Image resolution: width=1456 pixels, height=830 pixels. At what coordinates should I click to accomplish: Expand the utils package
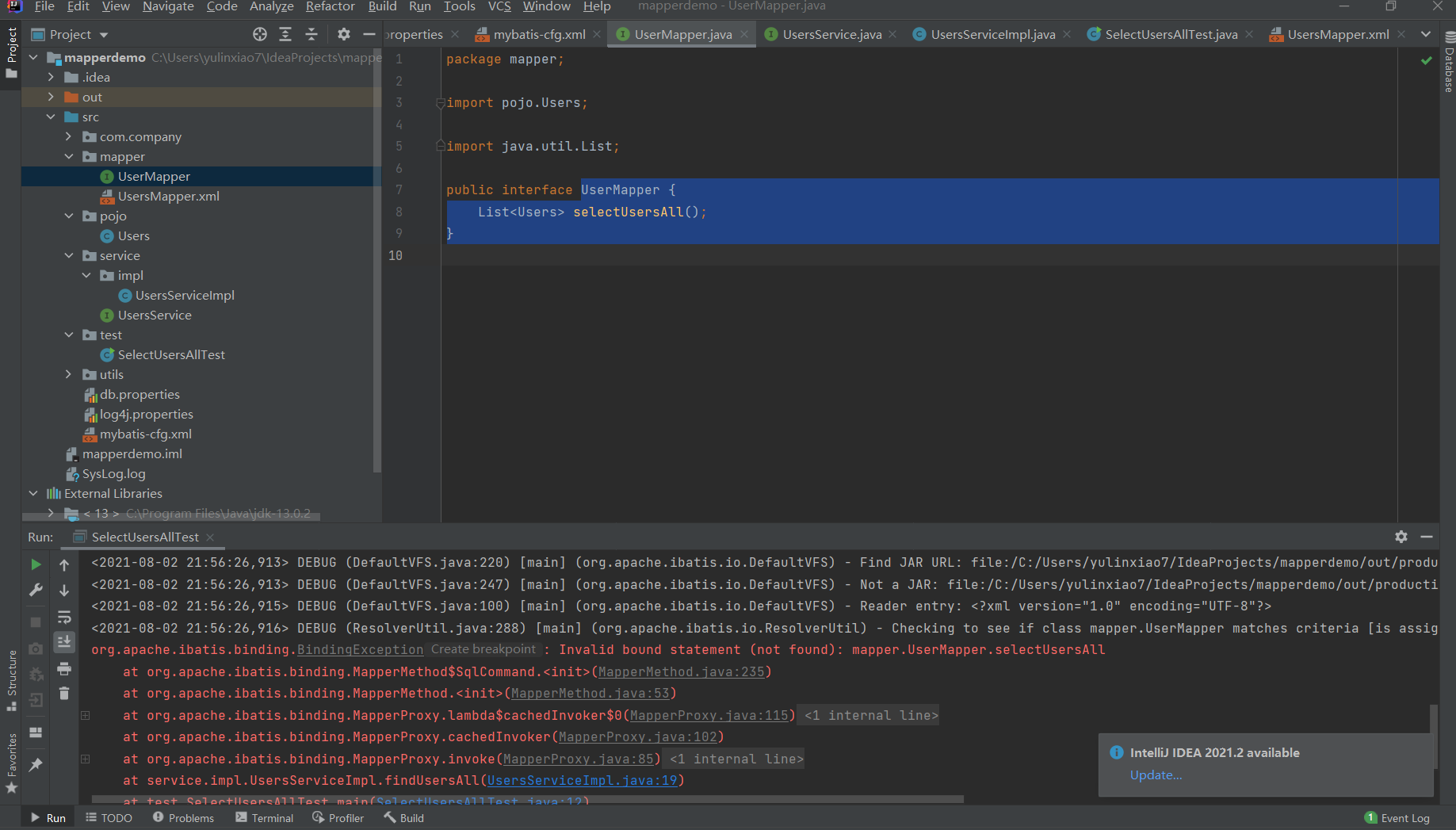pyautogui.click(x=68, y=374)
